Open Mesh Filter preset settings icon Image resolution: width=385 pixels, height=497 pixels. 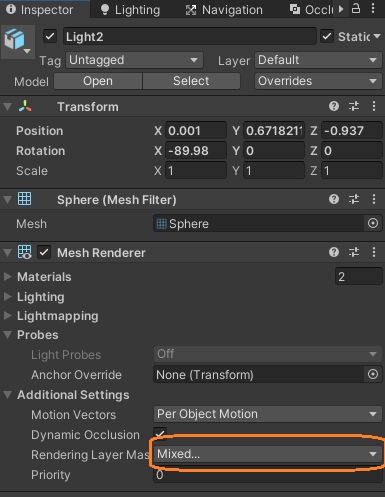[x=354, y=199]
